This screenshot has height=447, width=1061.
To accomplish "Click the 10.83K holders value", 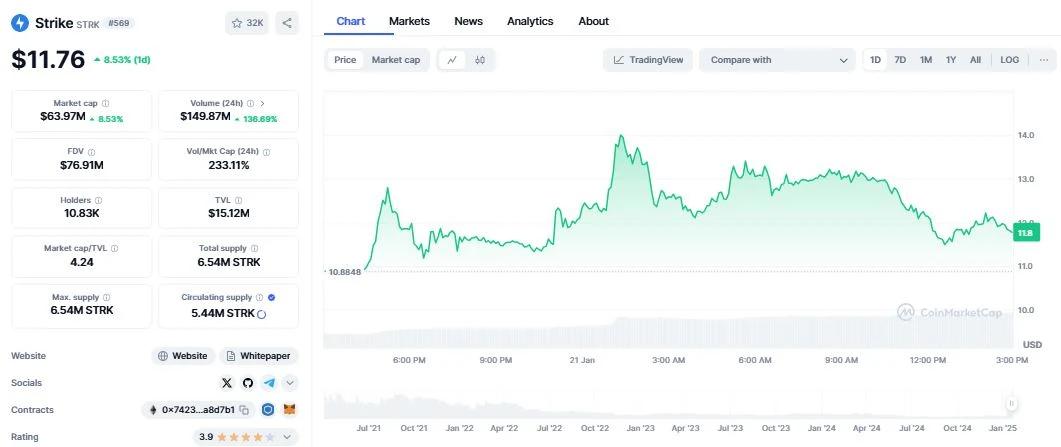I will (81, 213).
